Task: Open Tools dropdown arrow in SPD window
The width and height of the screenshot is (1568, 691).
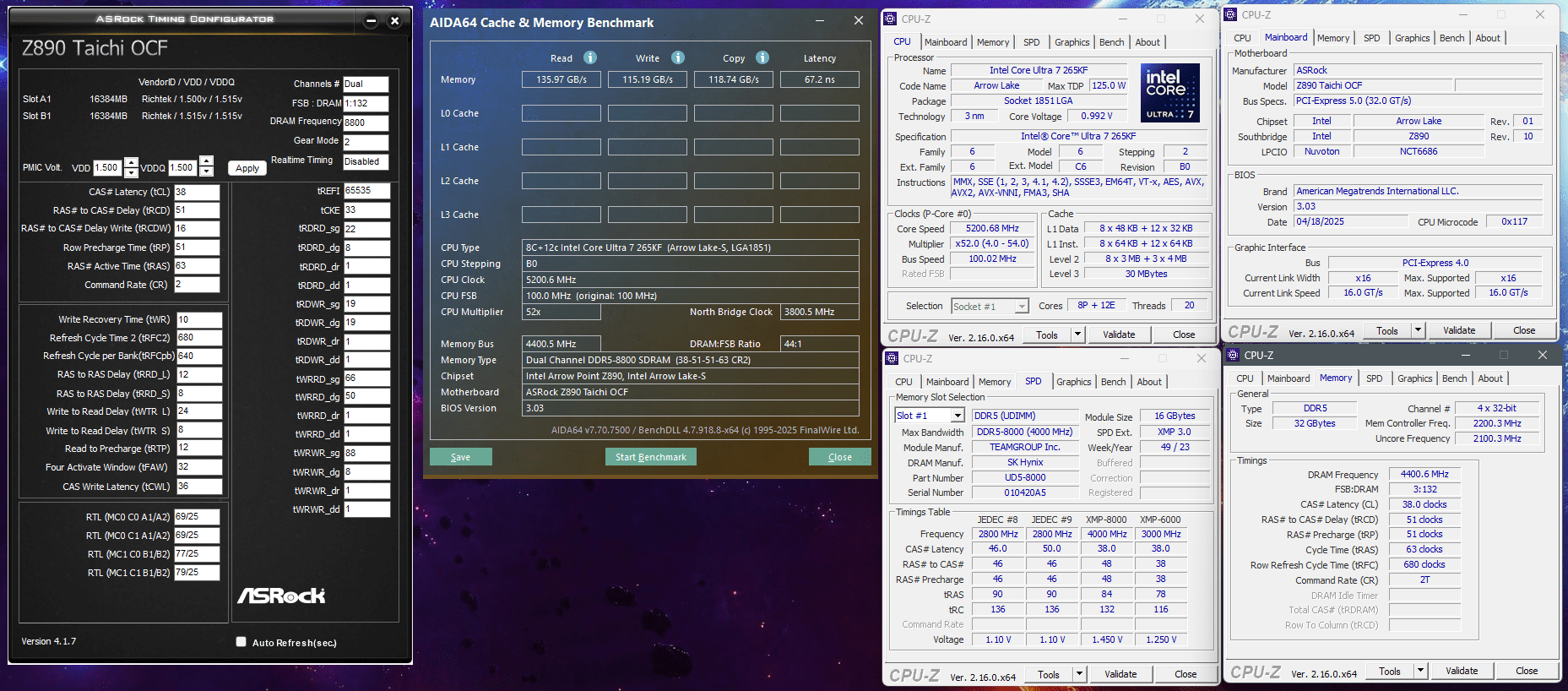Action: (x=1079, y=674)
